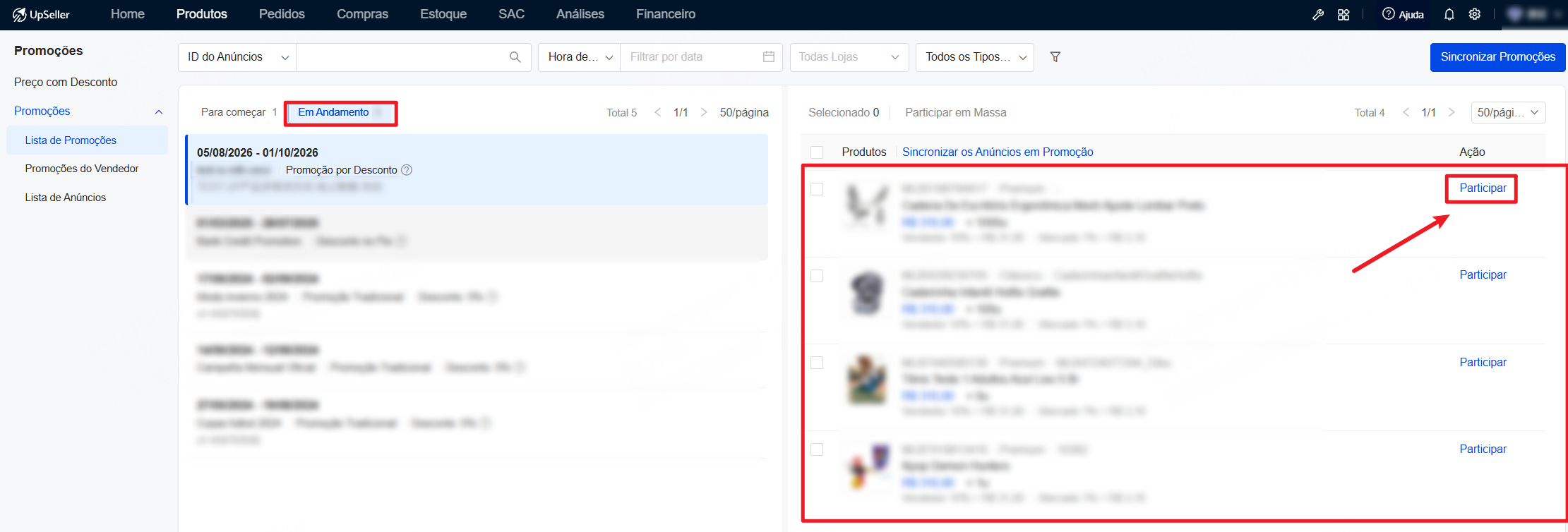Viewport: 1568px width, 532px height.
Task: Toggle the select-all Produtos checkbox
Action: pyautogui.click(x=817, y=152)
